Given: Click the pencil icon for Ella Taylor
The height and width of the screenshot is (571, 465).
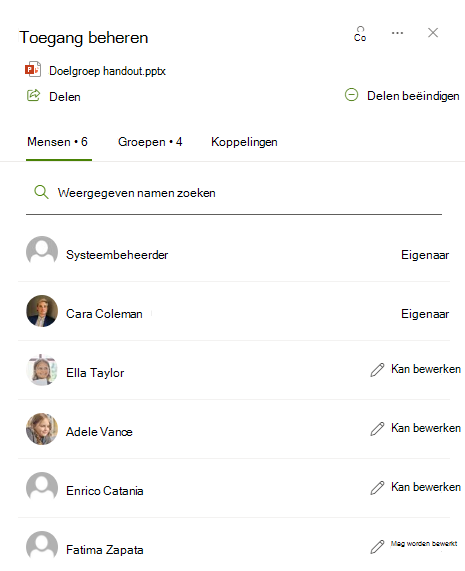Looking at the screenshot, I should [377, 370].
